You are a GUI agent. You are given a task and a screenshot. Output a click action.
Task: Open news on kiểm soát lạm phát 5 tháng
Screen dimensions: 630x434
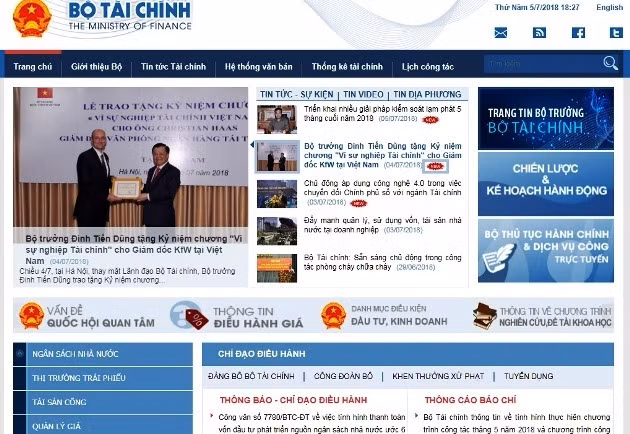click(382, 114)
